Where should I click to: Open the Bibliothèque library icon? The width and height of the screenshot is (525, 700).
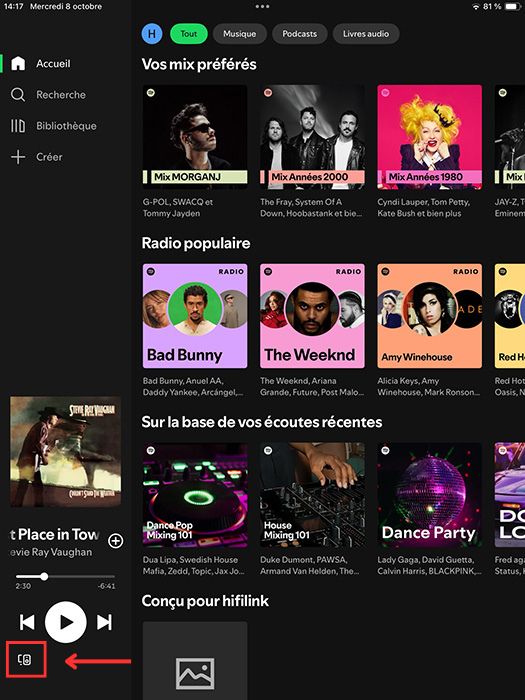[x=18, y=126]
